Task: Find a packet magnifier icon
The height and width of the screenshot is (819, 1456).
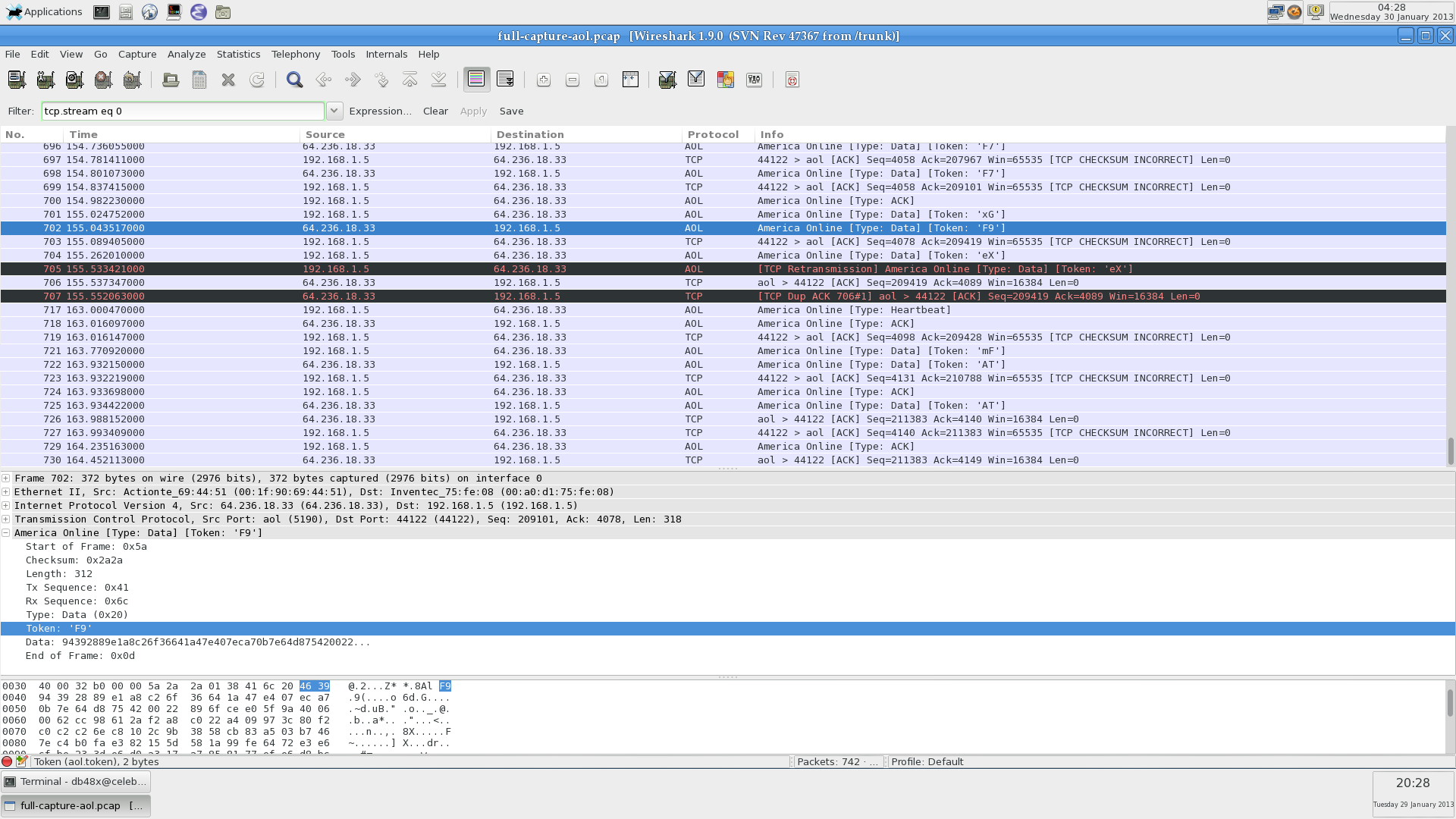Action: (295, 80)
